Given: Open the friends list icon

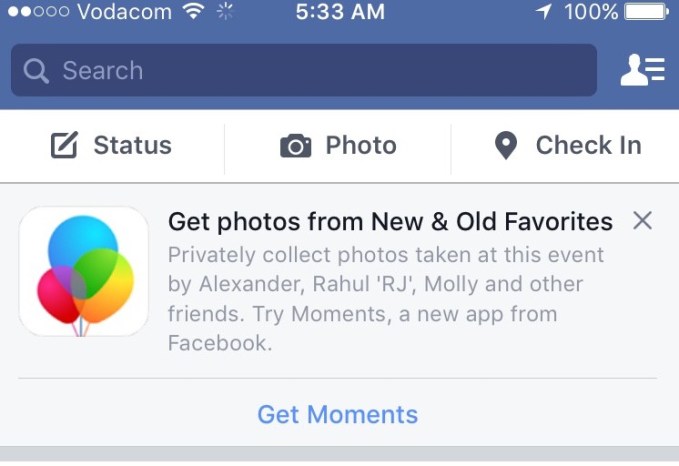Looking at the screenshot, I should (642, 70).
